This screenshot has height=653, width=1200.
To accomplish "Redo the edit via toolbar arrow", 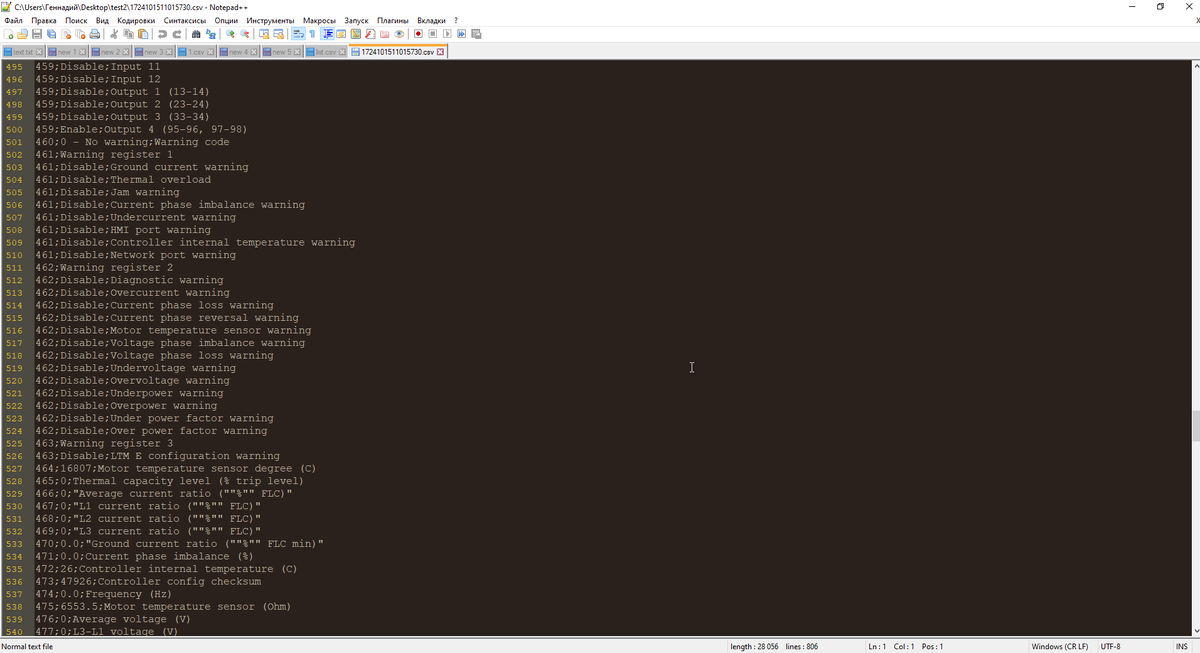I will pos(177,33).
